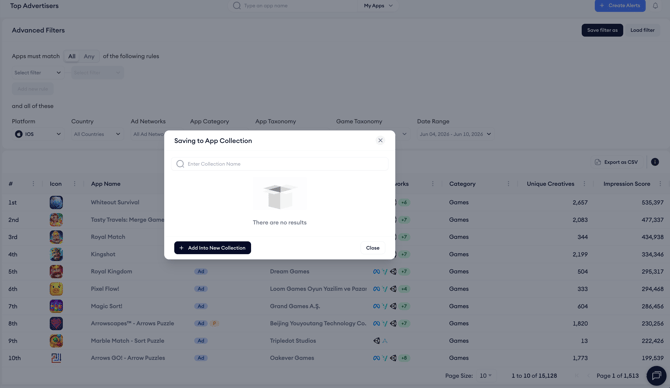Click the Tasty Travels app icon
Image resolution: width=670 pixels, height=388 pixels.
click(56, 220)
